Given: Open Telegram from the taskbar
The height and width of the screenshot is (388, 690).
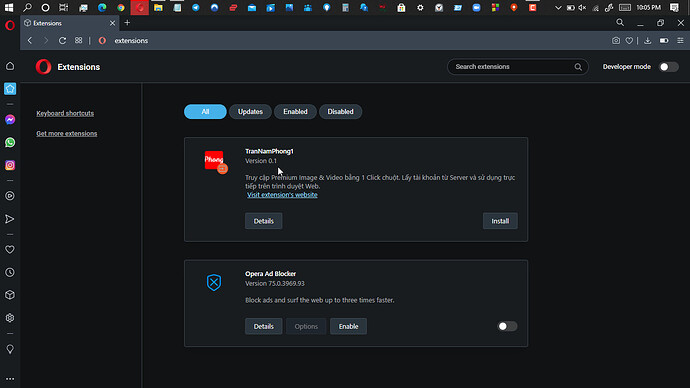Looking at the screenshot, I should [x=195, y=7].
